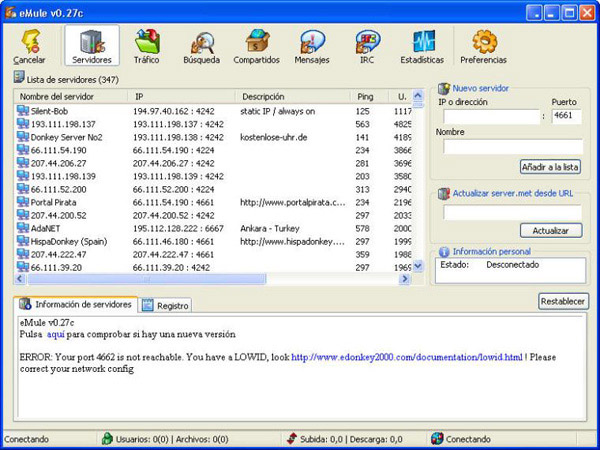Select the 193.111.198.139 server row

coord(214,176)
